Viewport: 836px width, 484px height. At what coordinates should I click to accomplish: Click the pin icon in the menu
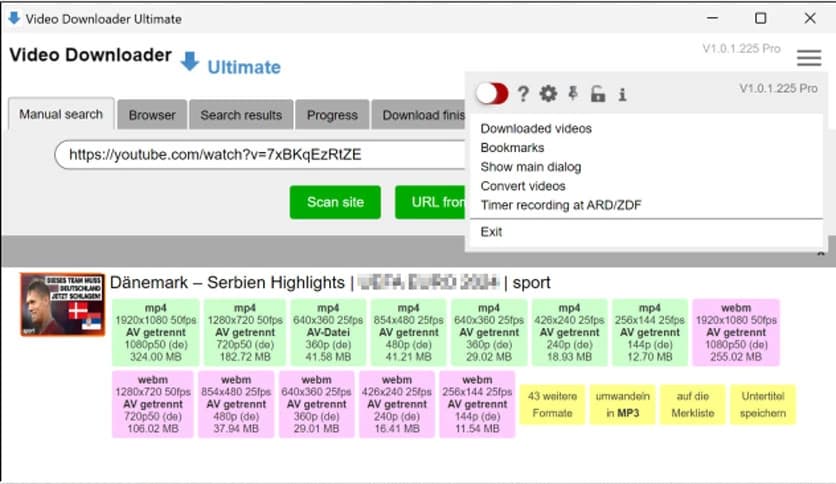click(573, 93)
